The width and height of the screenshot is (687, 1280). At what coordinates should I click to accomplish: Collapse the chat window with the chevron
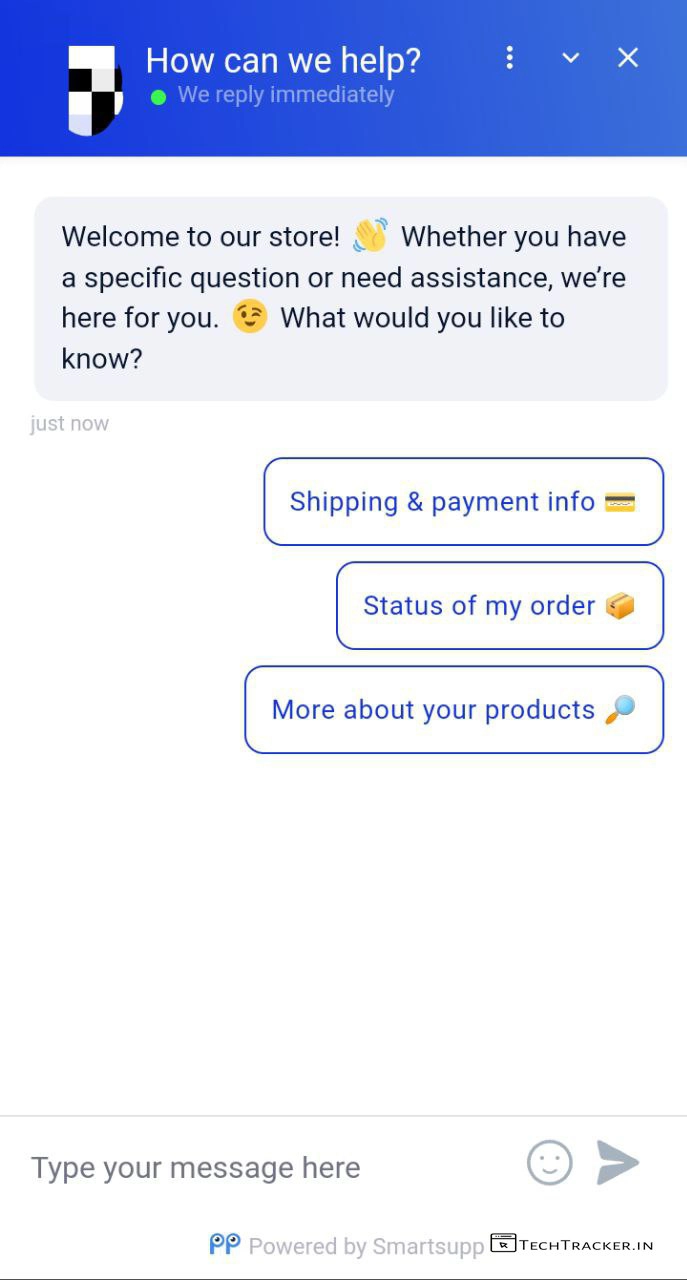[571, 58]
